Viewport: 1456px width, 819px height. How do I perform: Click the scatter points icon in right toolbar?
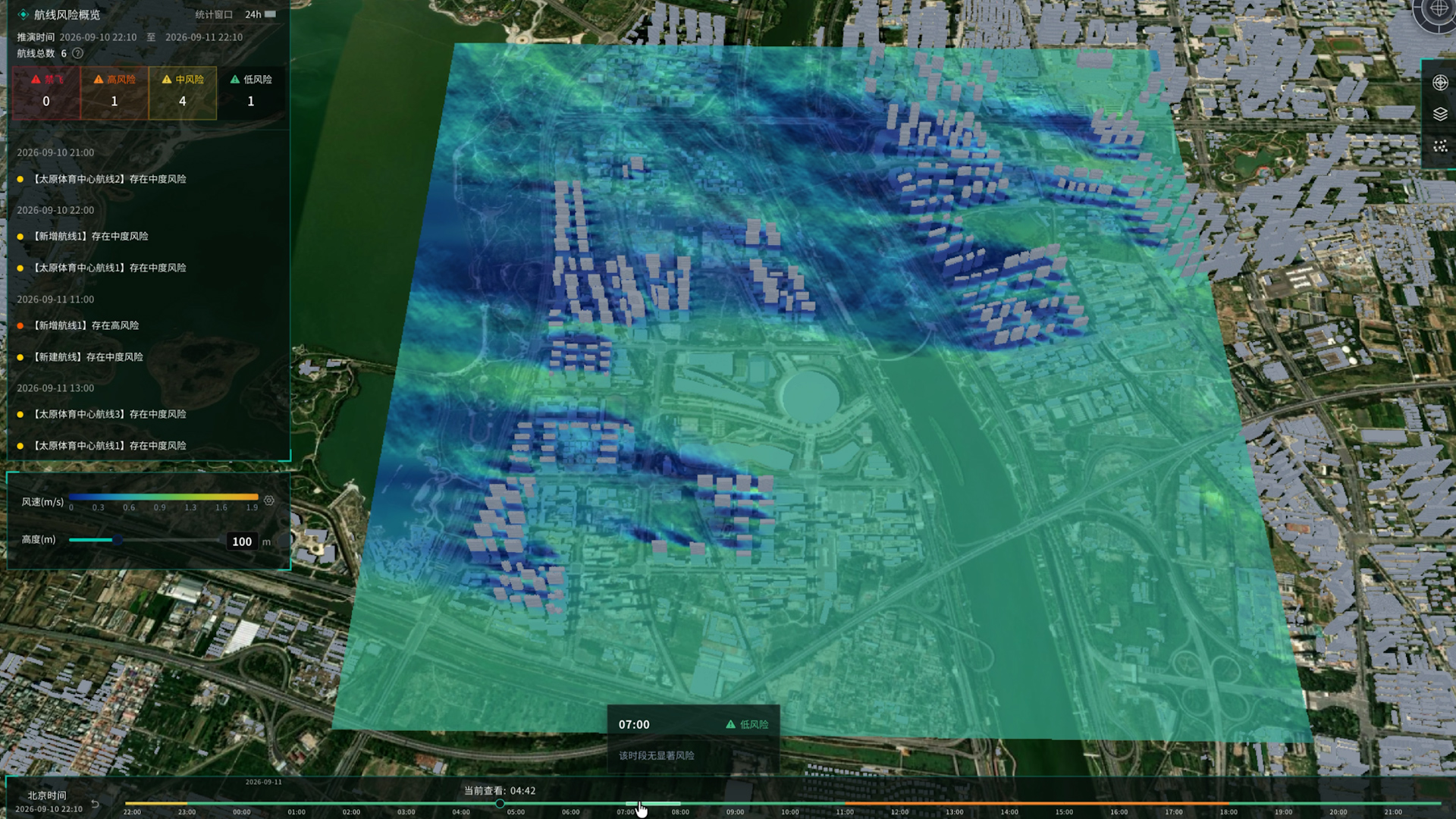click(1440, 146)
